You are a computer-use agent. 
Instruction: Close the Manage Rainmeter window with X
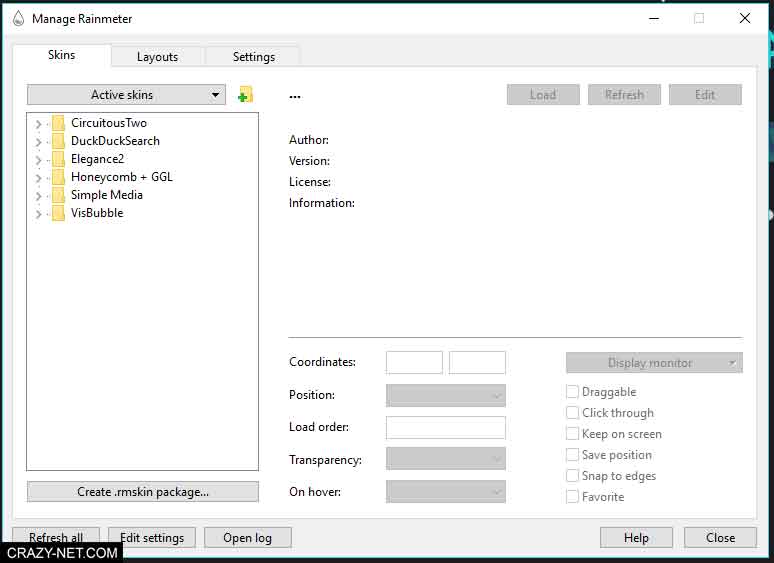[745, 19]
